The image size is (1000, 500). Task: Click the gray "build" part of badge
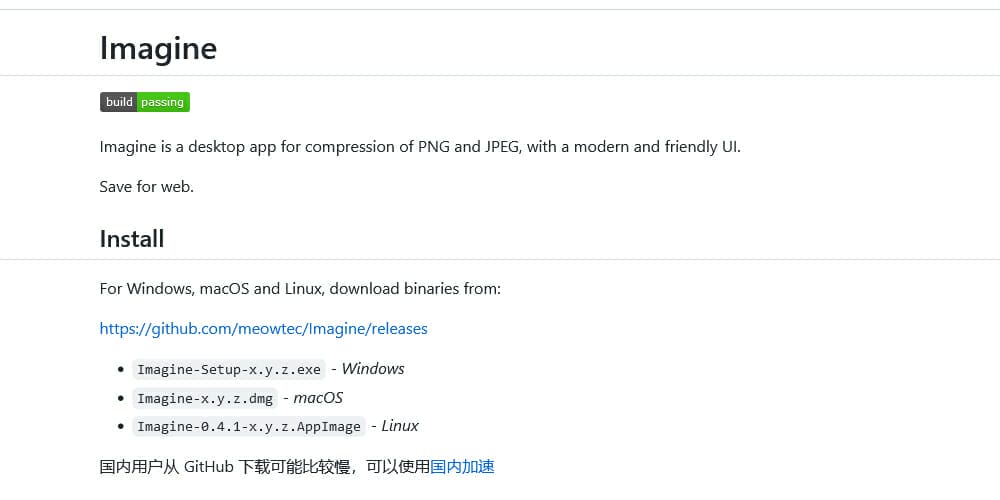coord(119,102)
